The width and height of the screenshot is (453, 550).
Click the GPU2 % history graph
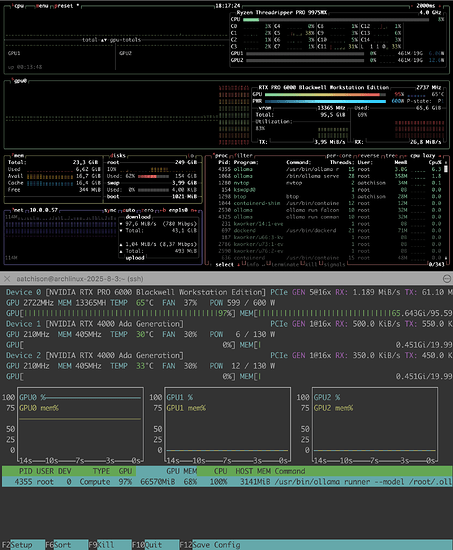(375, 425)
